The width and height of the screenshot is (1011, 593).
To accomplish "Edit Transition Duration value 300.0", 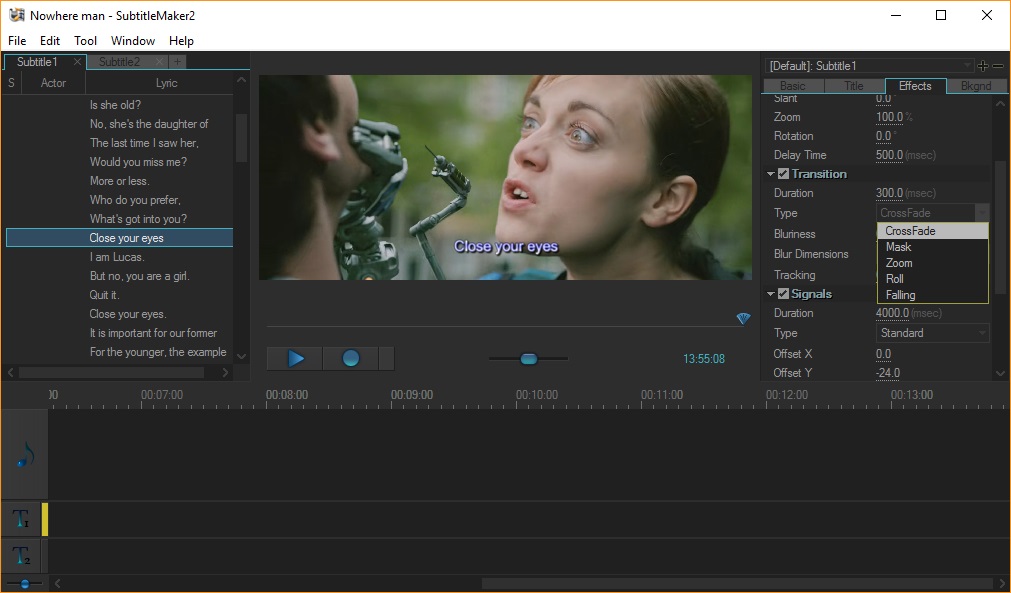I will pos(889,193).
